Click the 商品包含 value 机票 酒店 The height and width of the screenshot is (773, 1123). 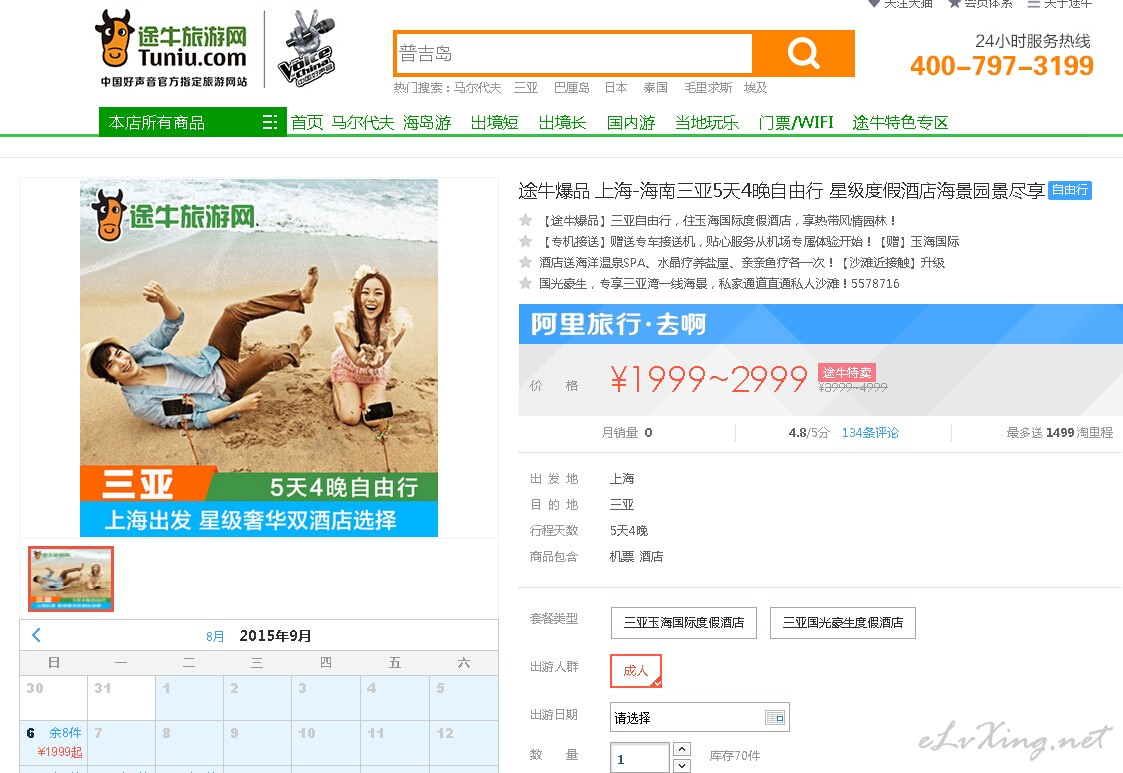pyautogui.click(x=636, y=556)
